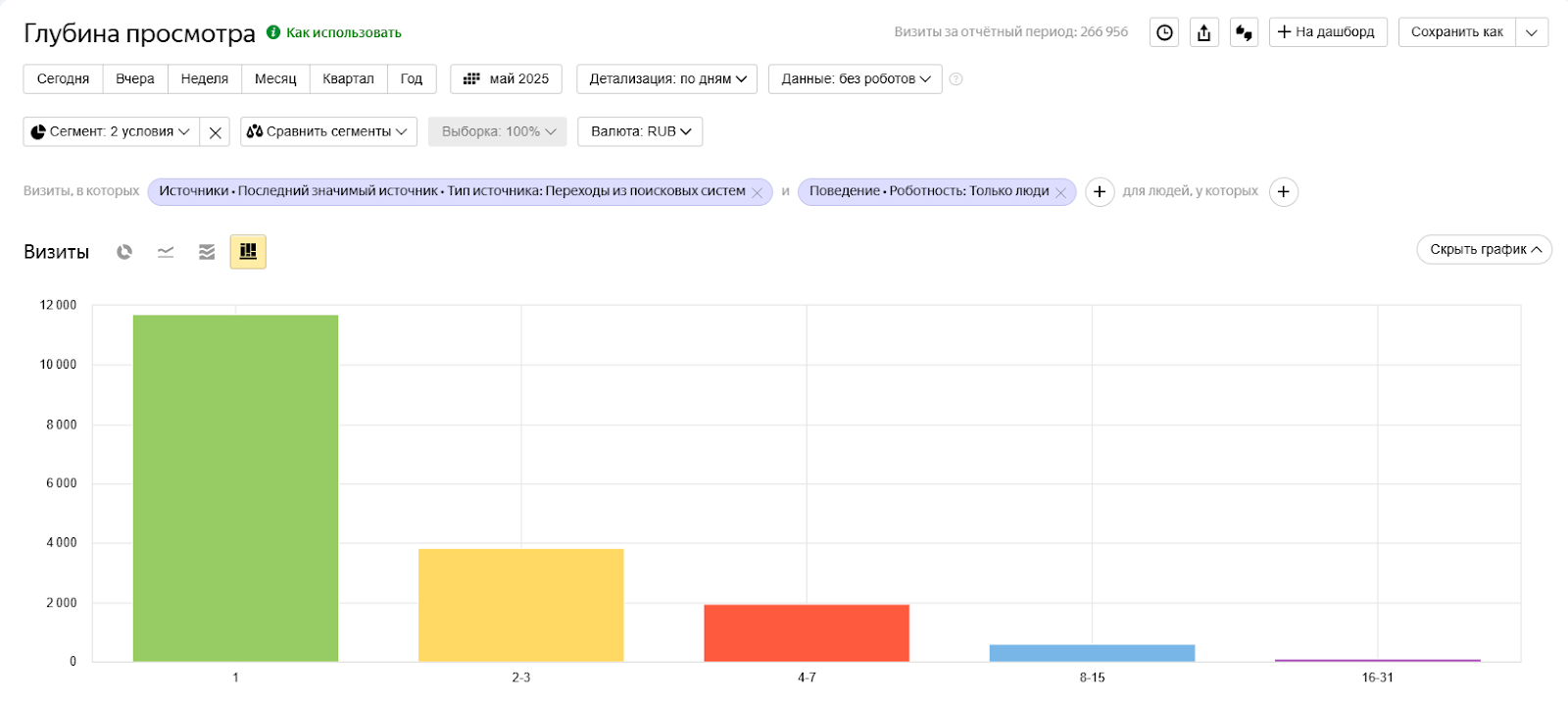Switch to line chart view
This screenshot has width=1568, height=703.
pos(166,252)
